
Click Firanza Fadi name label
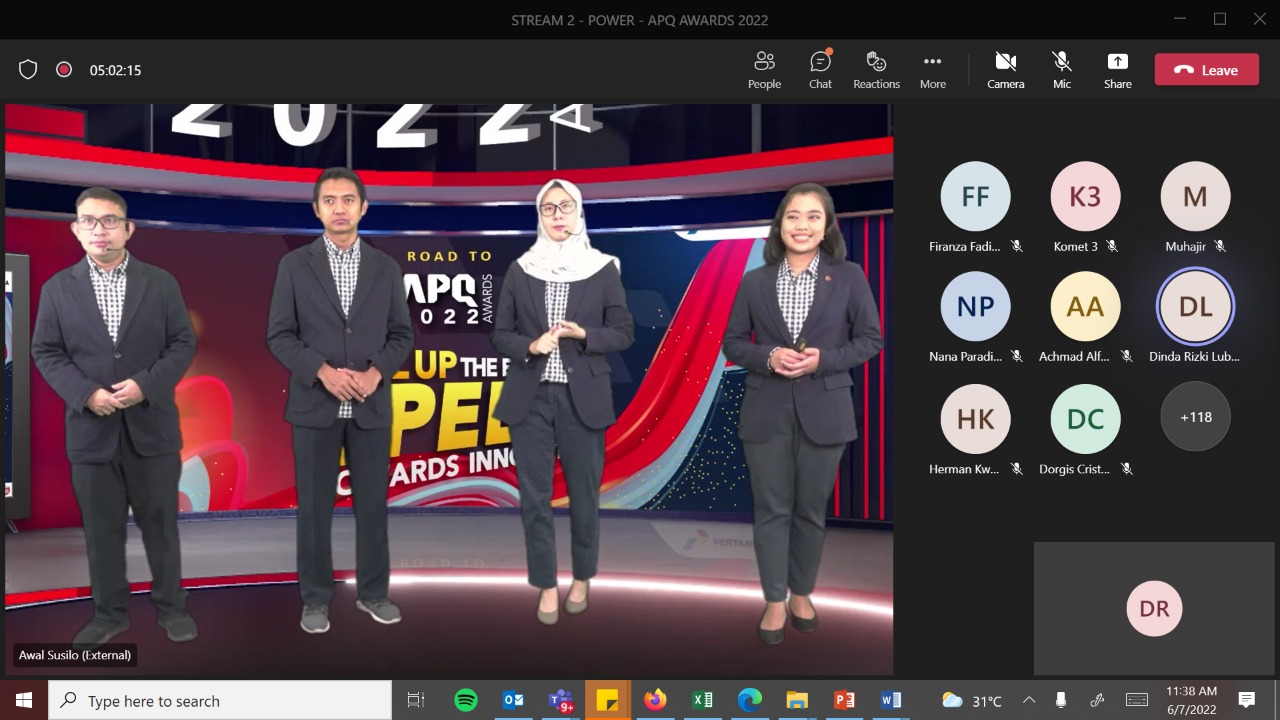(964, 246)
